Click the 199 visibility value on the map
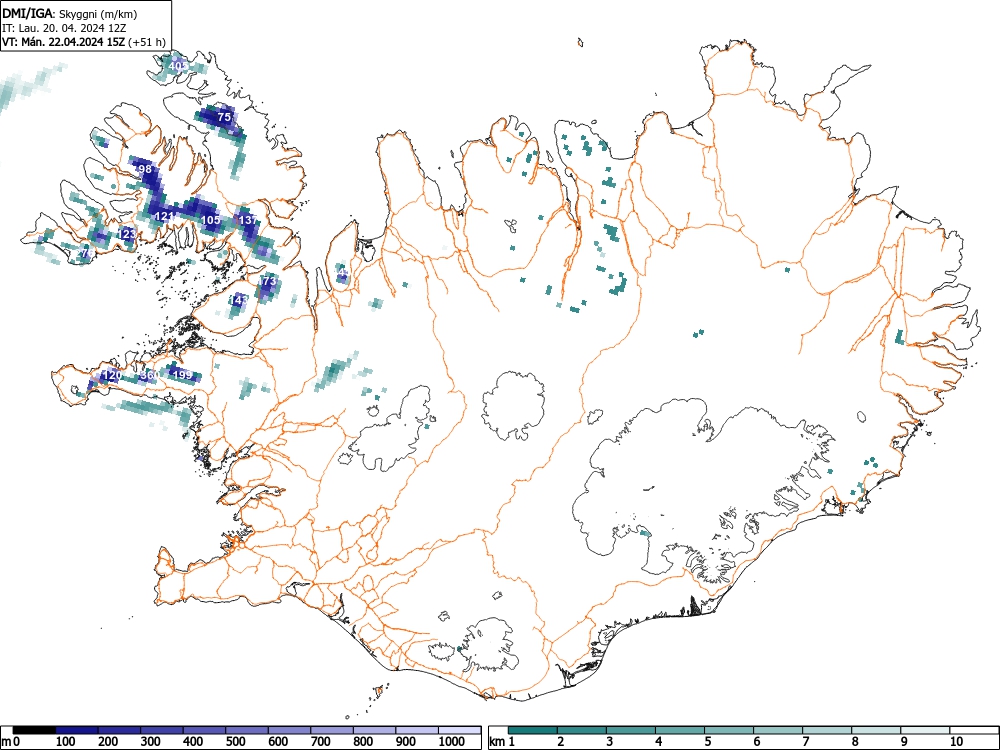 pyautogui.click(x=183, y=375)
